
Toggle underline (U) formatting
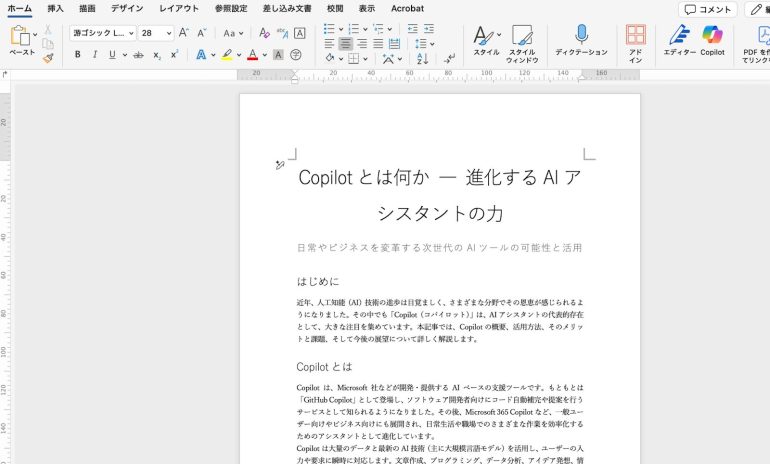(x=112, y=55)
